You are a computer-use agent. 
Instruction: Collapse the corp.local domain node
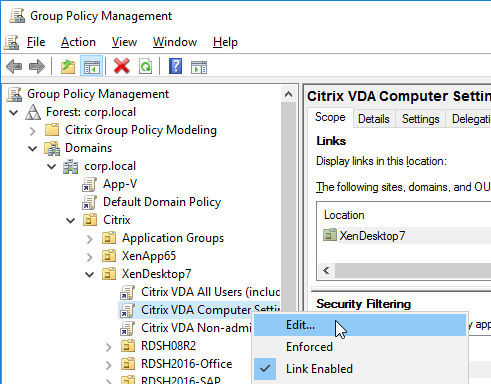[x=51, y=166]
